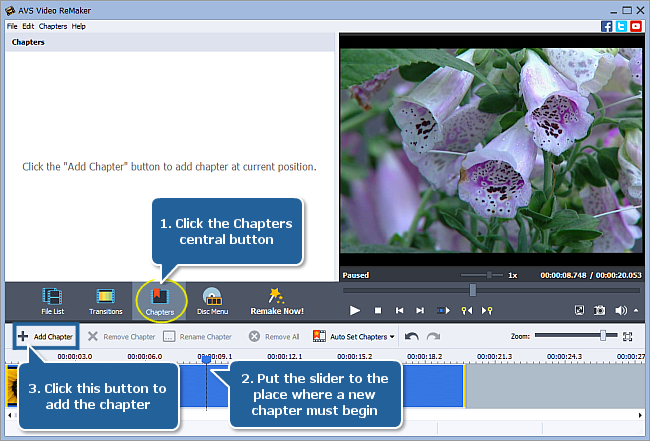This screenshot has height=441, width=650.
Task: Click the zoom fit-to-window icon
Action: 628,337
